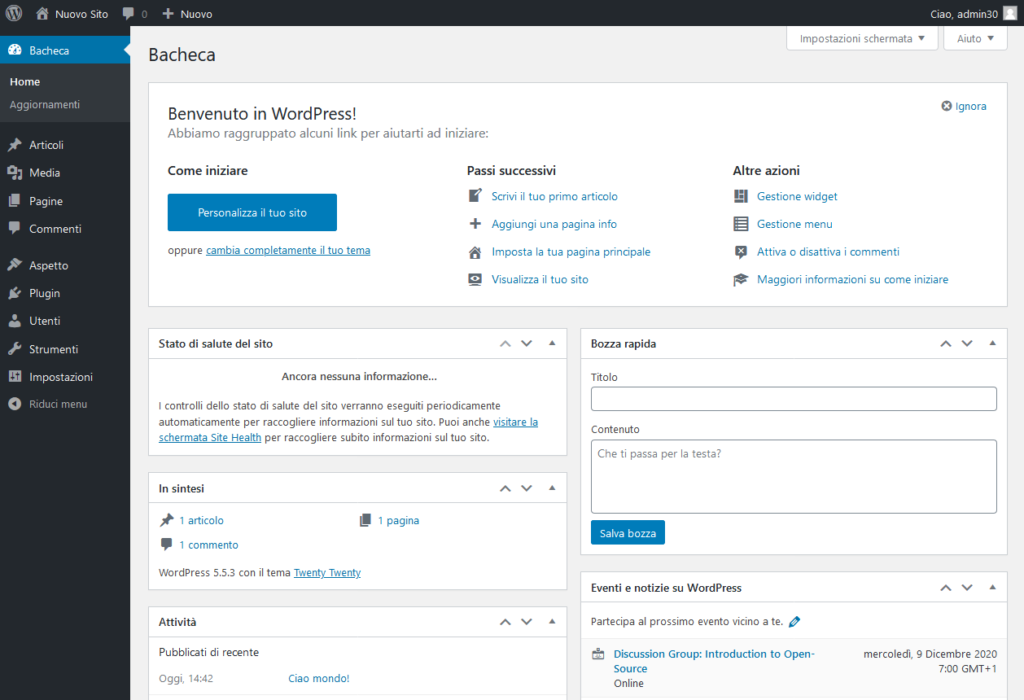Move Bozza rapida panel up
1024x700 pixels.
click(x=946, y=343)
